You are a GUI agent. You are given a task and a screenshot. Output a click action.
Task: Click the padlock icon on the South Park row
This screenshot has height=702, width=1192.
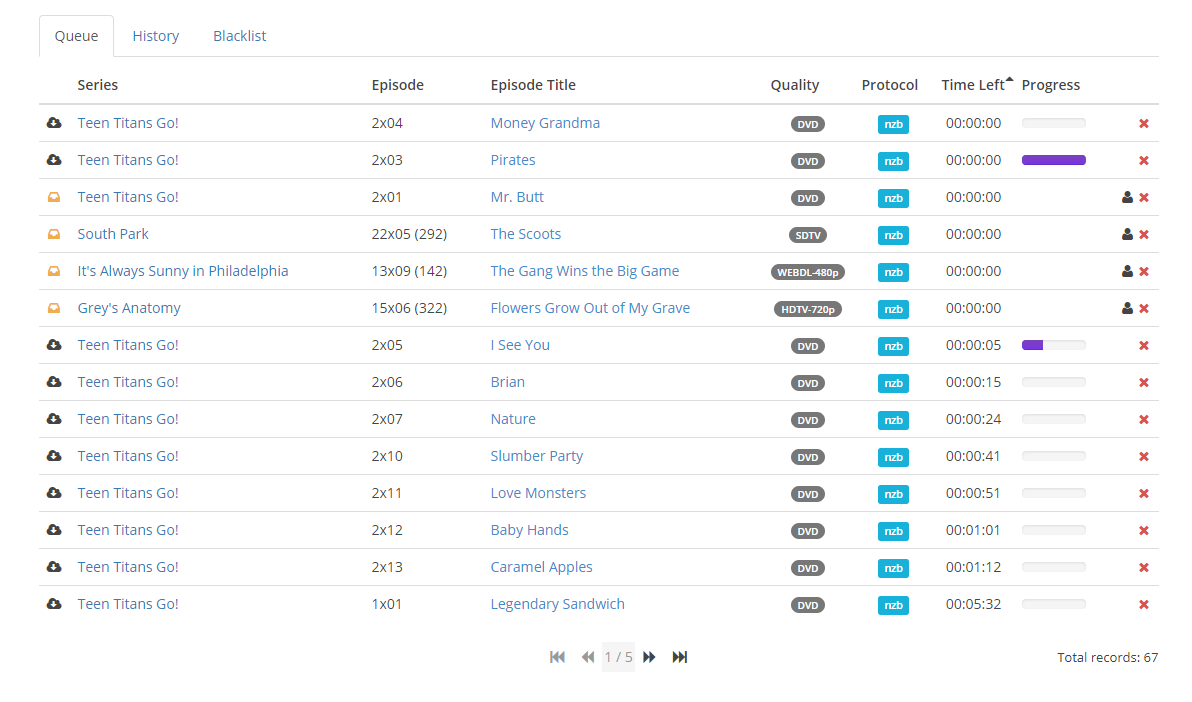[x=53, y=234]
